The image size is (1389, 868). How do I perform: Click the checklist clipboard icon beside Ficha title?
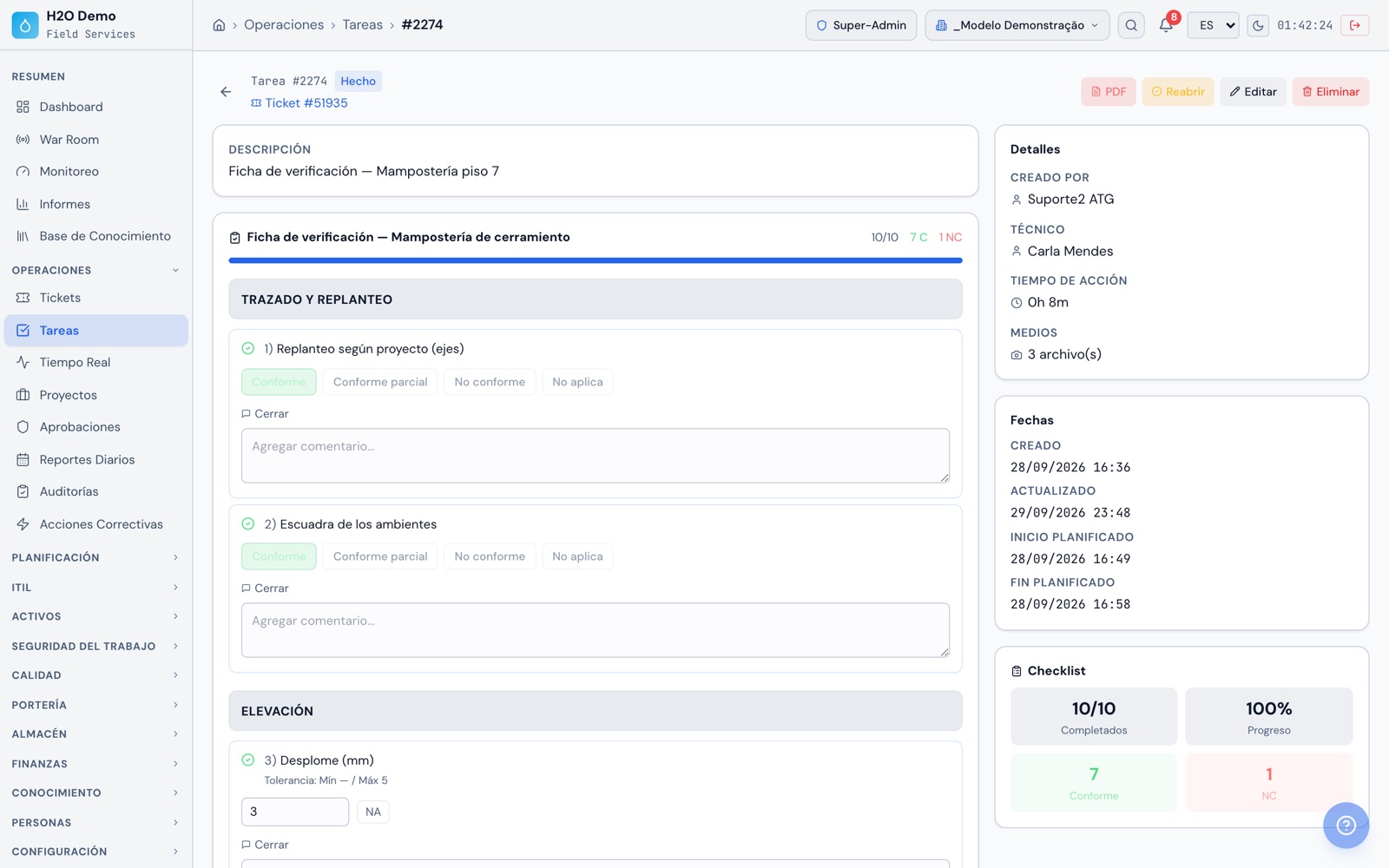coord(234,238)
